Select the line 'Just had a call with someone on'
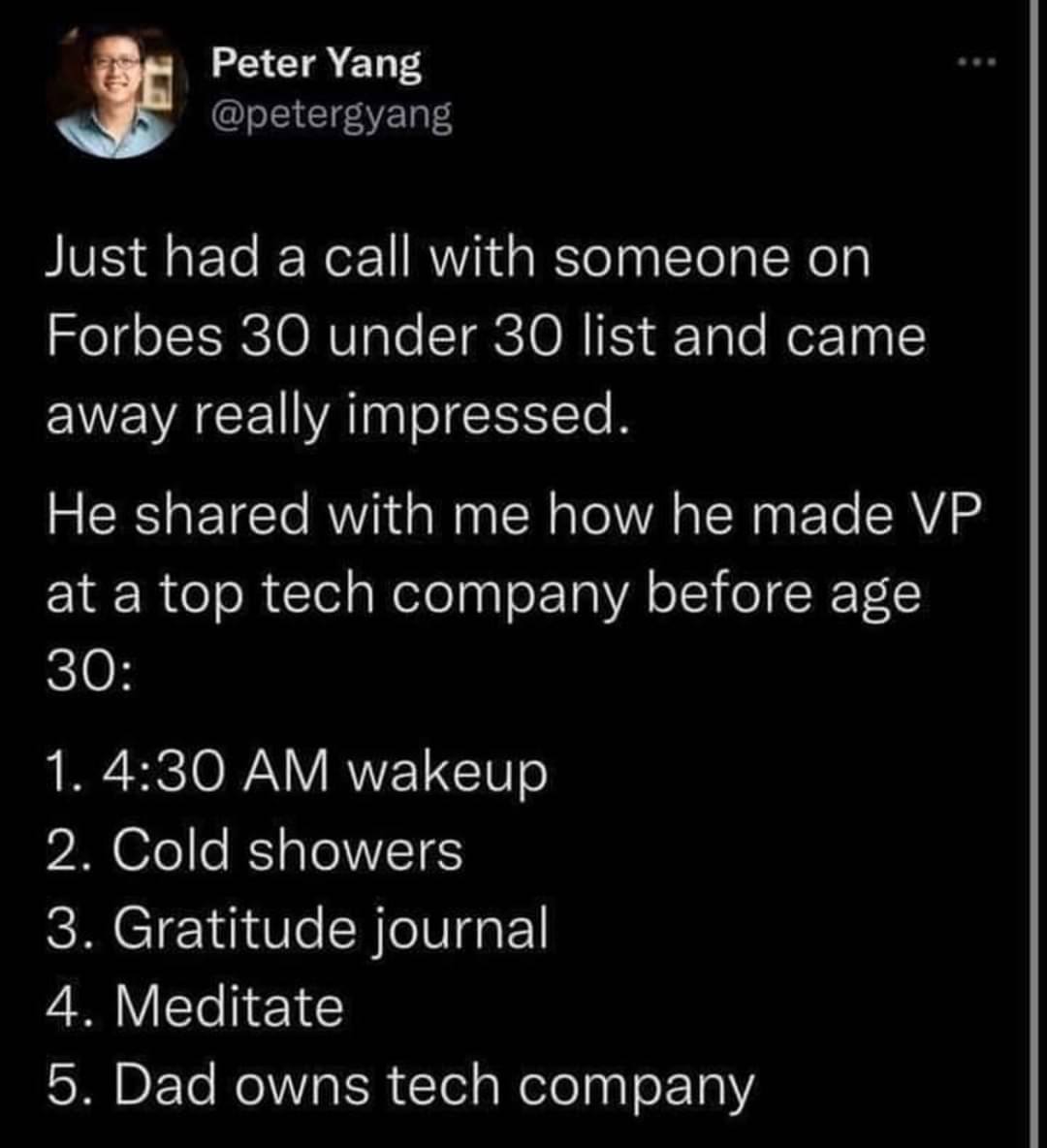 [459, 259]
